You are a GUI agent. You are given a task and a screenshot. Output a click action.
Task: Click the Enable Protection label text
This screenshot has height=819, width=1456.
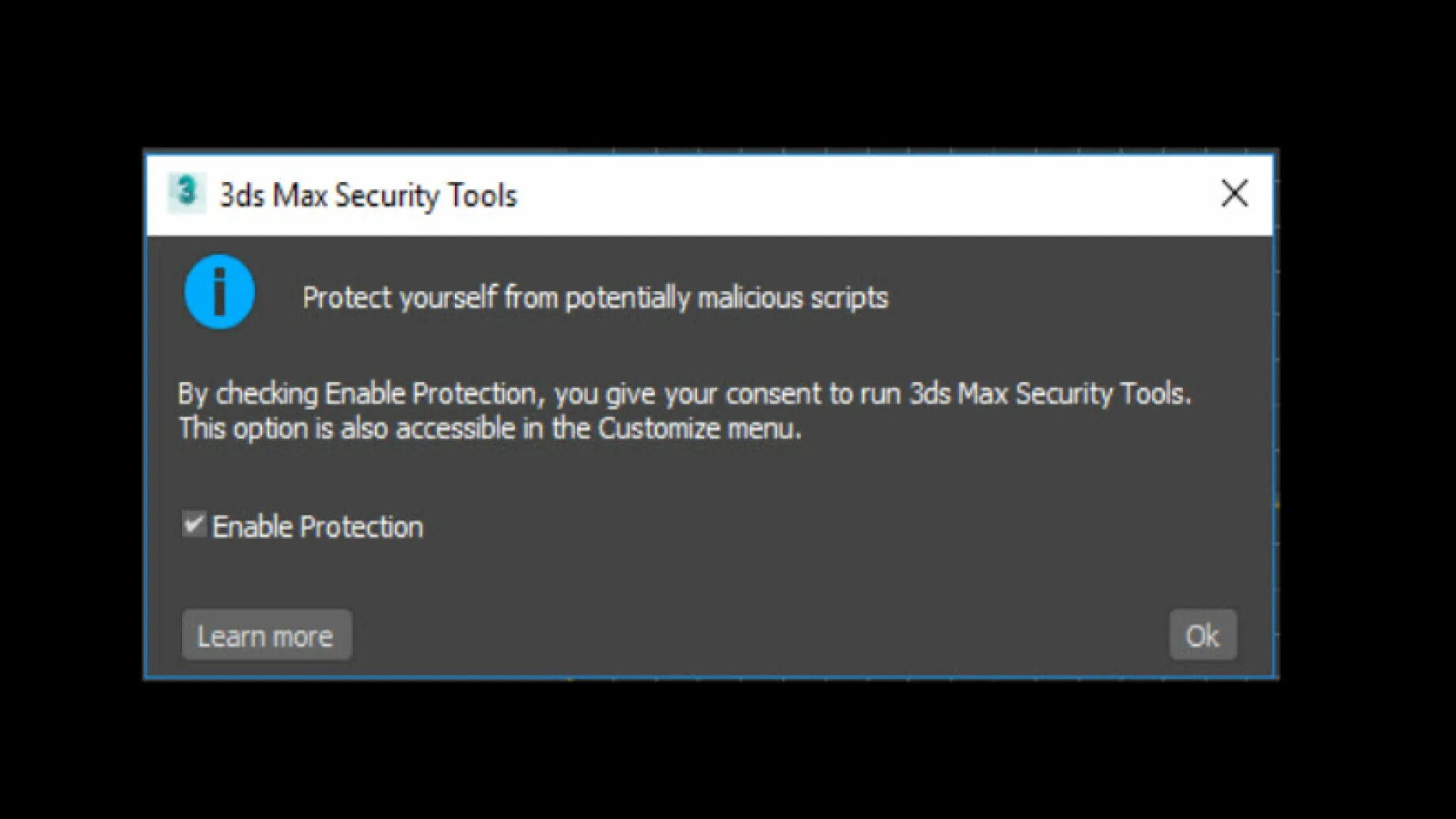pyautogui.click(x=317, y=527)
